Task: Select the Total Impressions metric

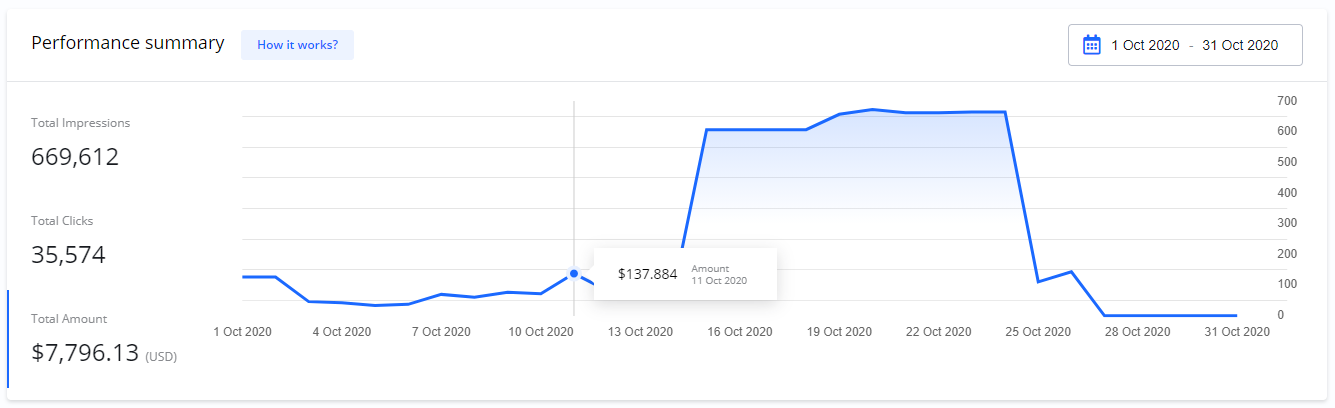Action: (80, 143)
